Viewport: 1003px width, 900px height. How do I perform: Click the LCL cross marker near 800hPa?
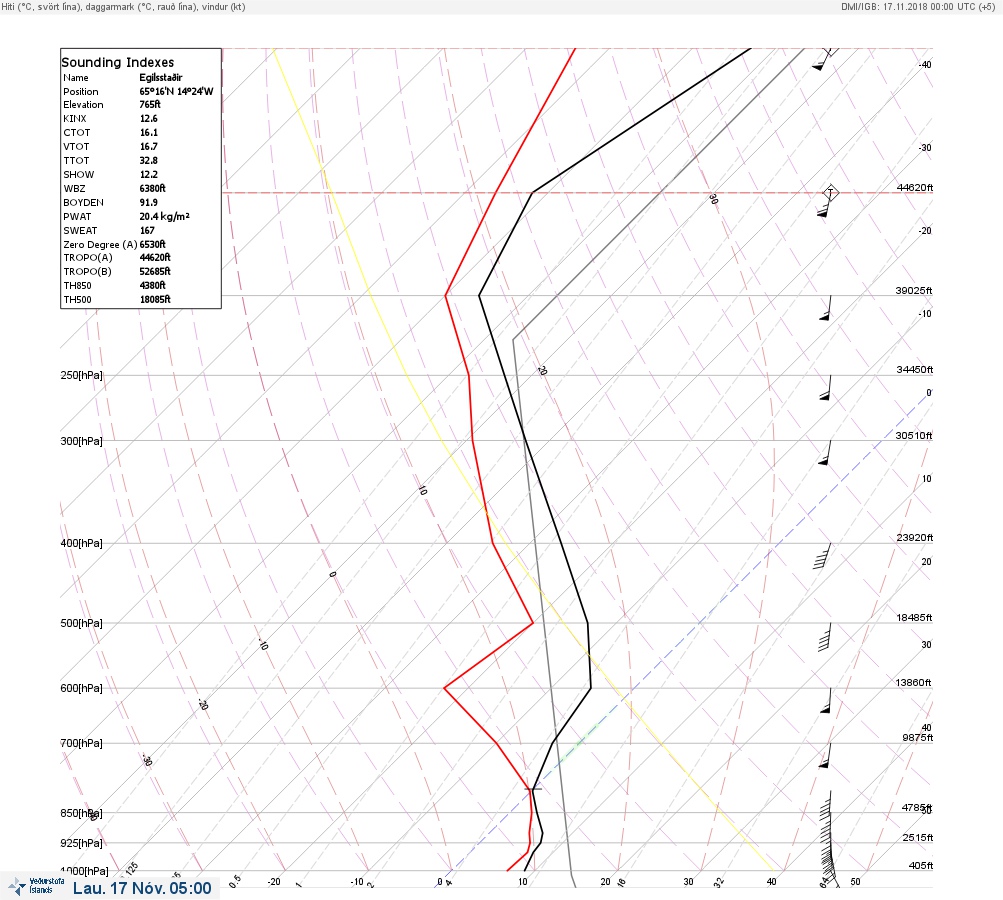pos(533,789)
